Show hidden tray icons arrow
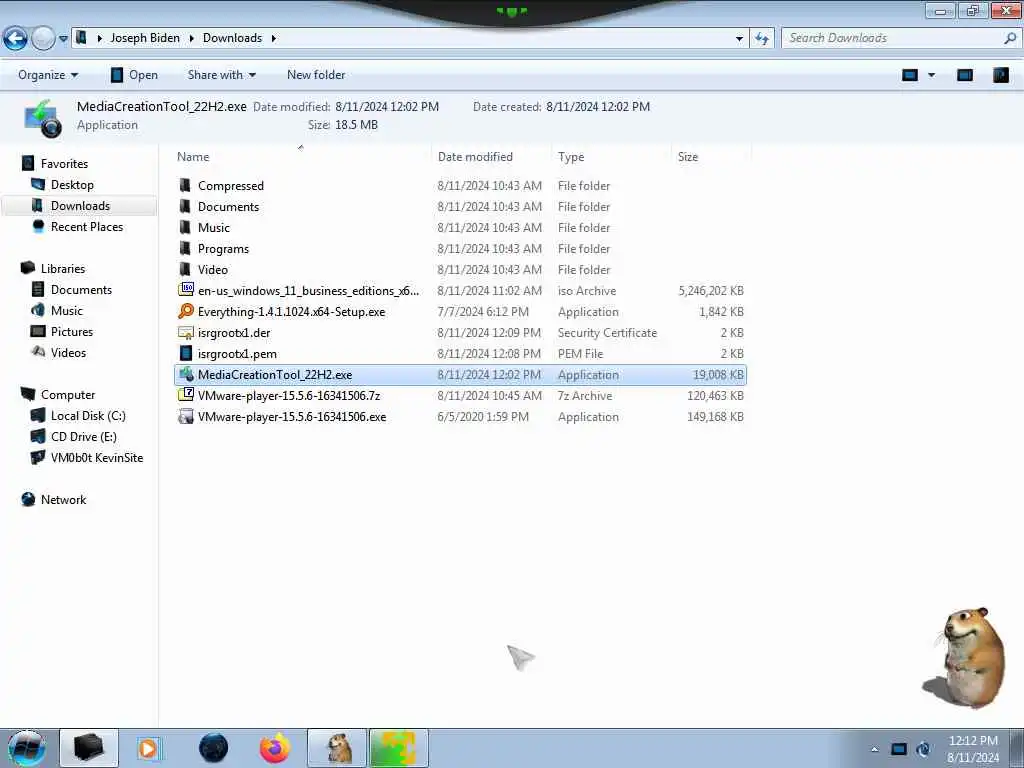 pyautogui.click(x=874, y=749)
